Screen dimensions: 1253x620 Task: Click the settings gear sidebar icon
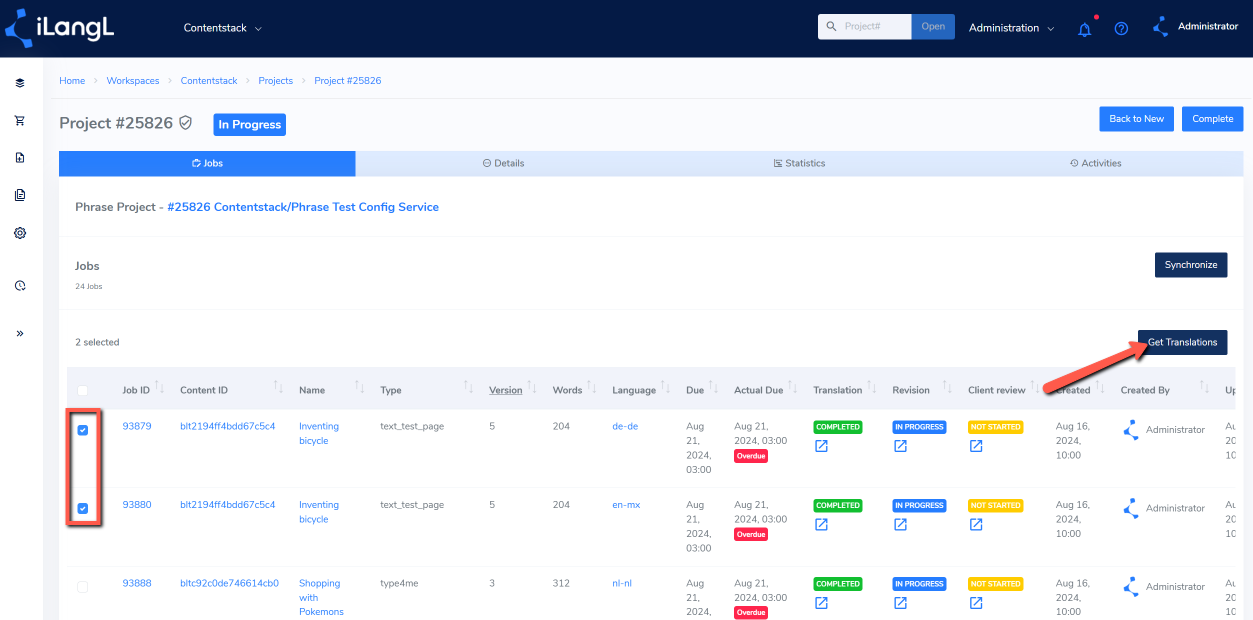point(20,233)
